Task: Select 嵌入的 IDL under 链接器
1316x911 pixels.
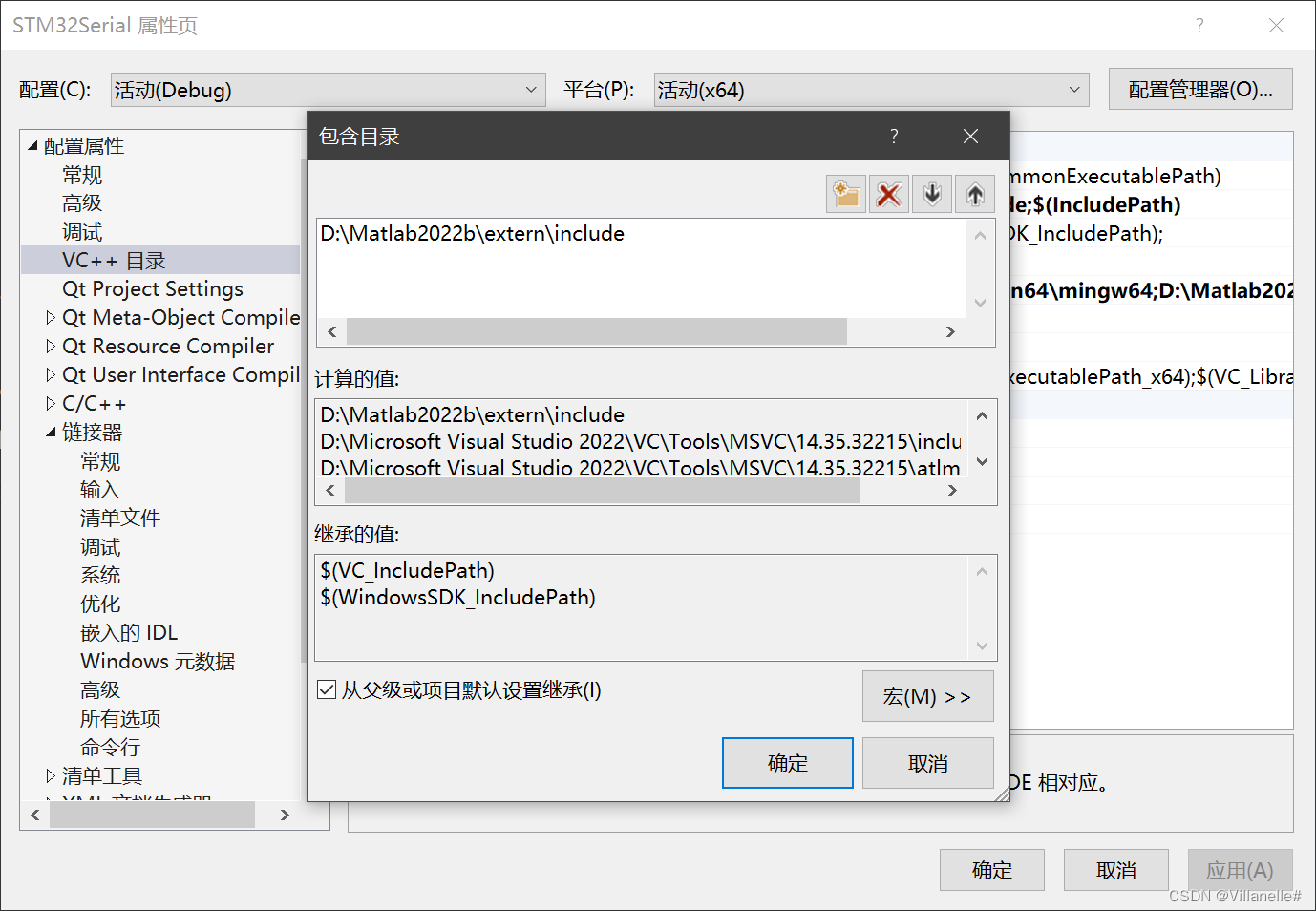Action: (x=129, y=633)
